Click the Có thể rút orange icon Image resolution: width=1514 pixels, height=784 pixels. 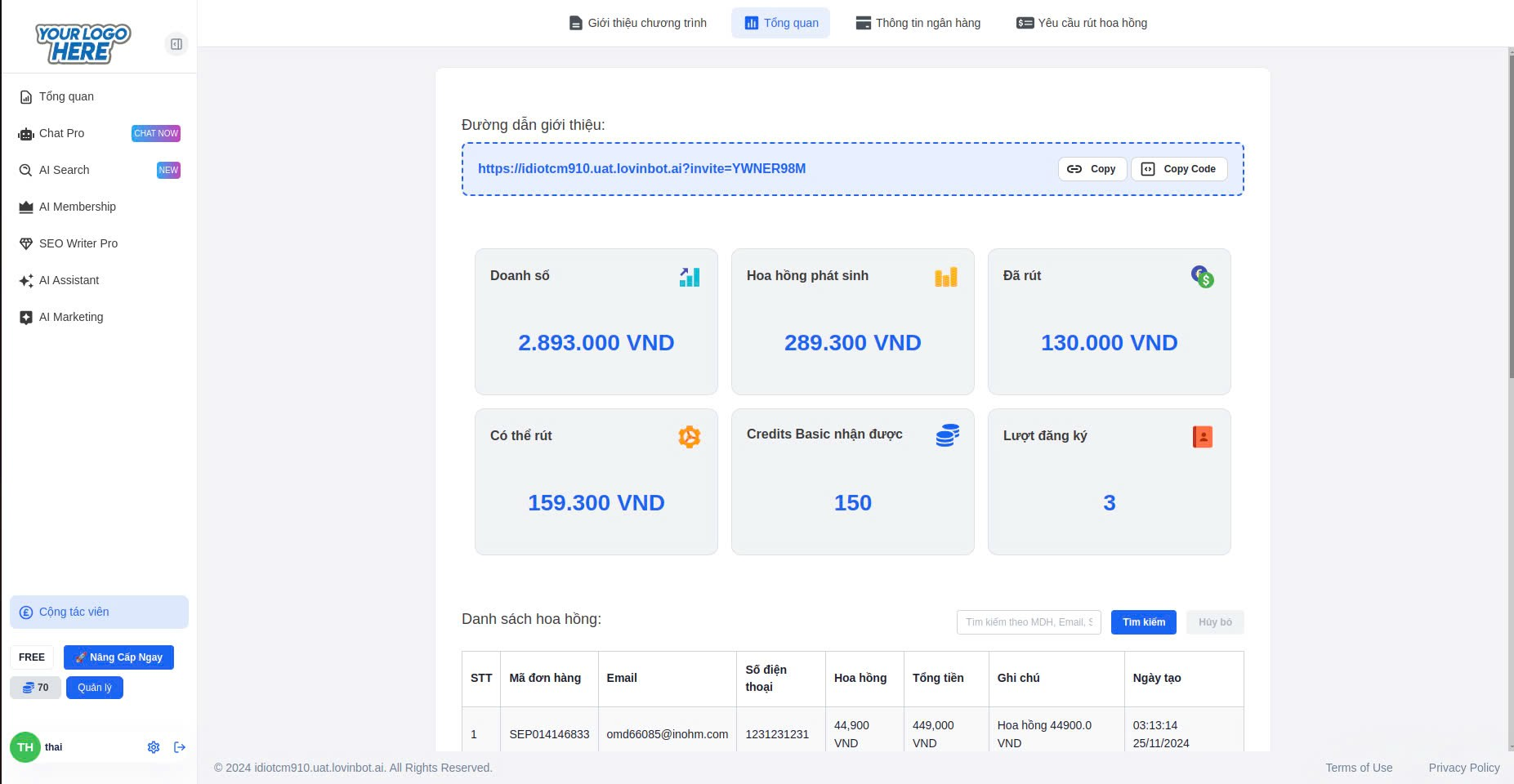[690, 437]
